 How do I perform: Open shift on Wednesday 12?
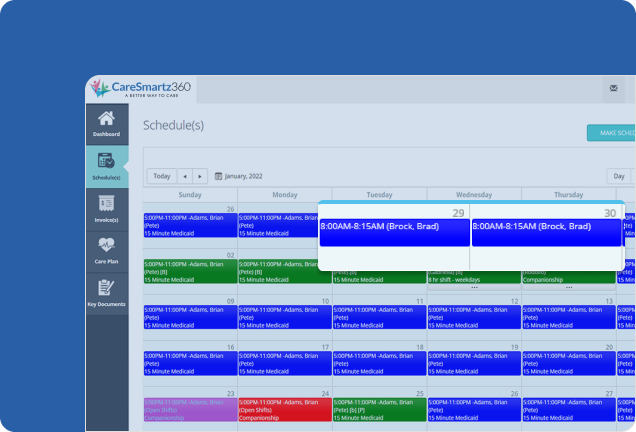(x=474, y=317)
